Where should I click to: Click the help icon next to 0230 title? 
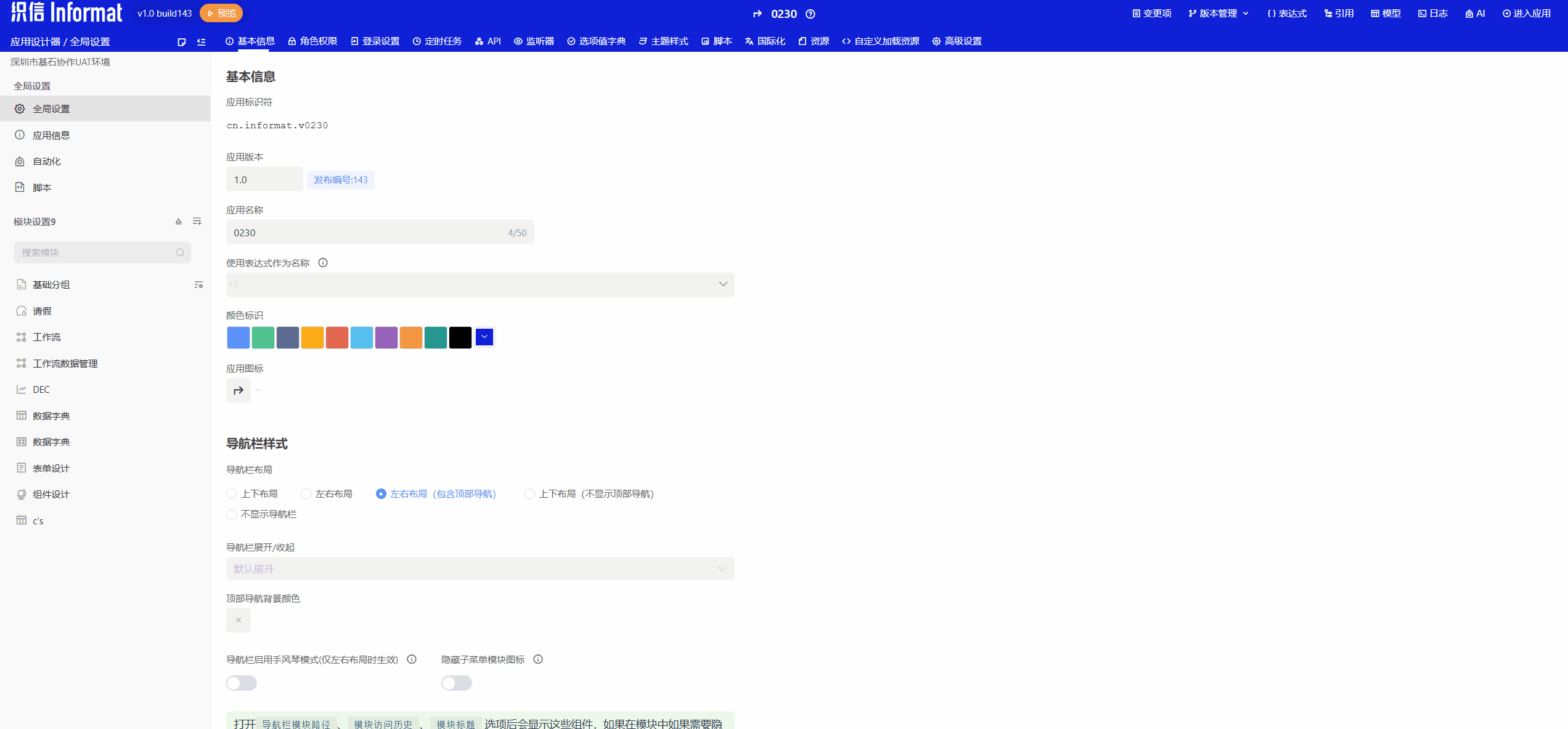(811, 14)
